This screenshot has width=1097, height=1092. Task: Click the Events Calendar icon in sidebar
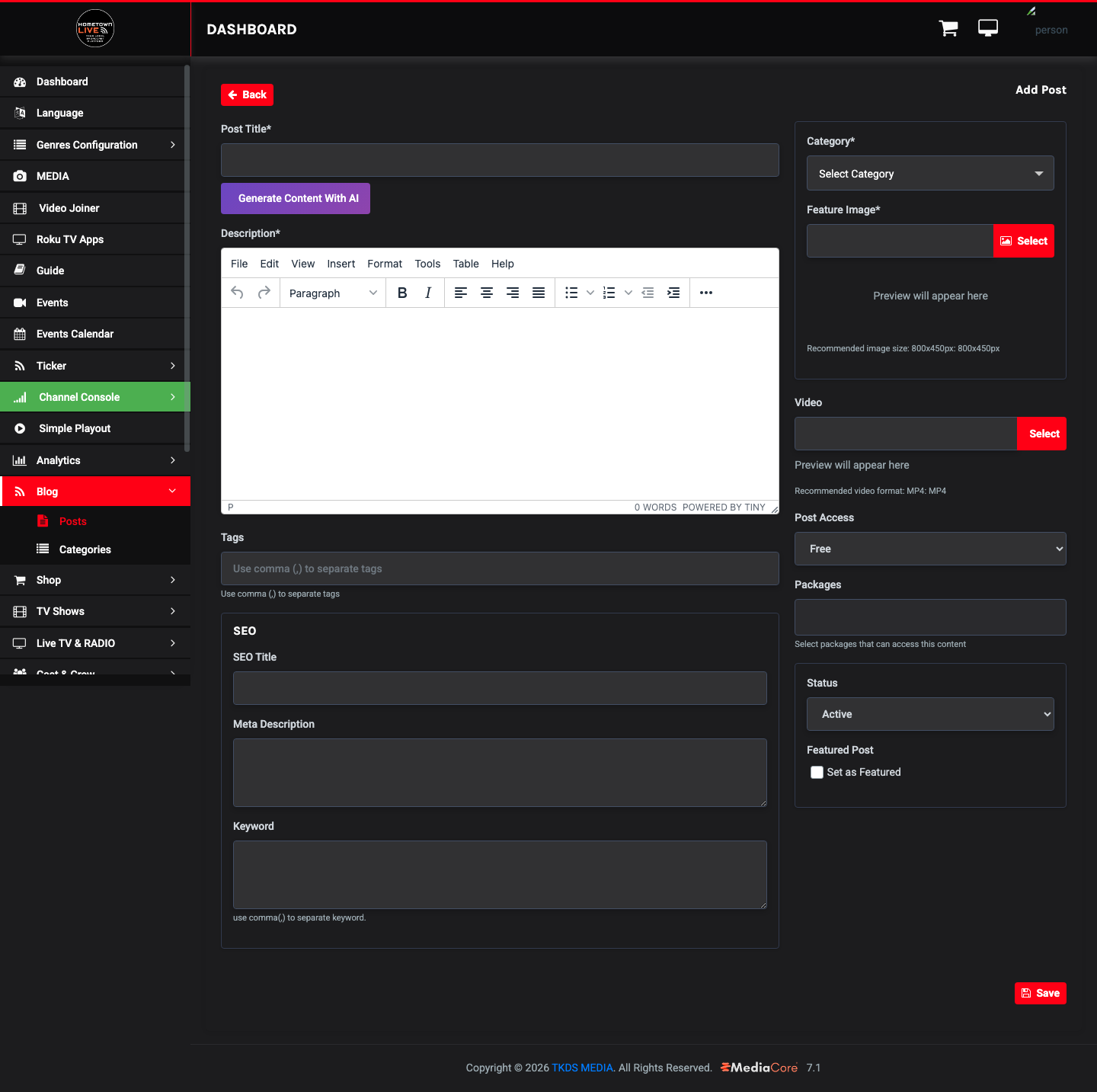click(x=20, y=334)
